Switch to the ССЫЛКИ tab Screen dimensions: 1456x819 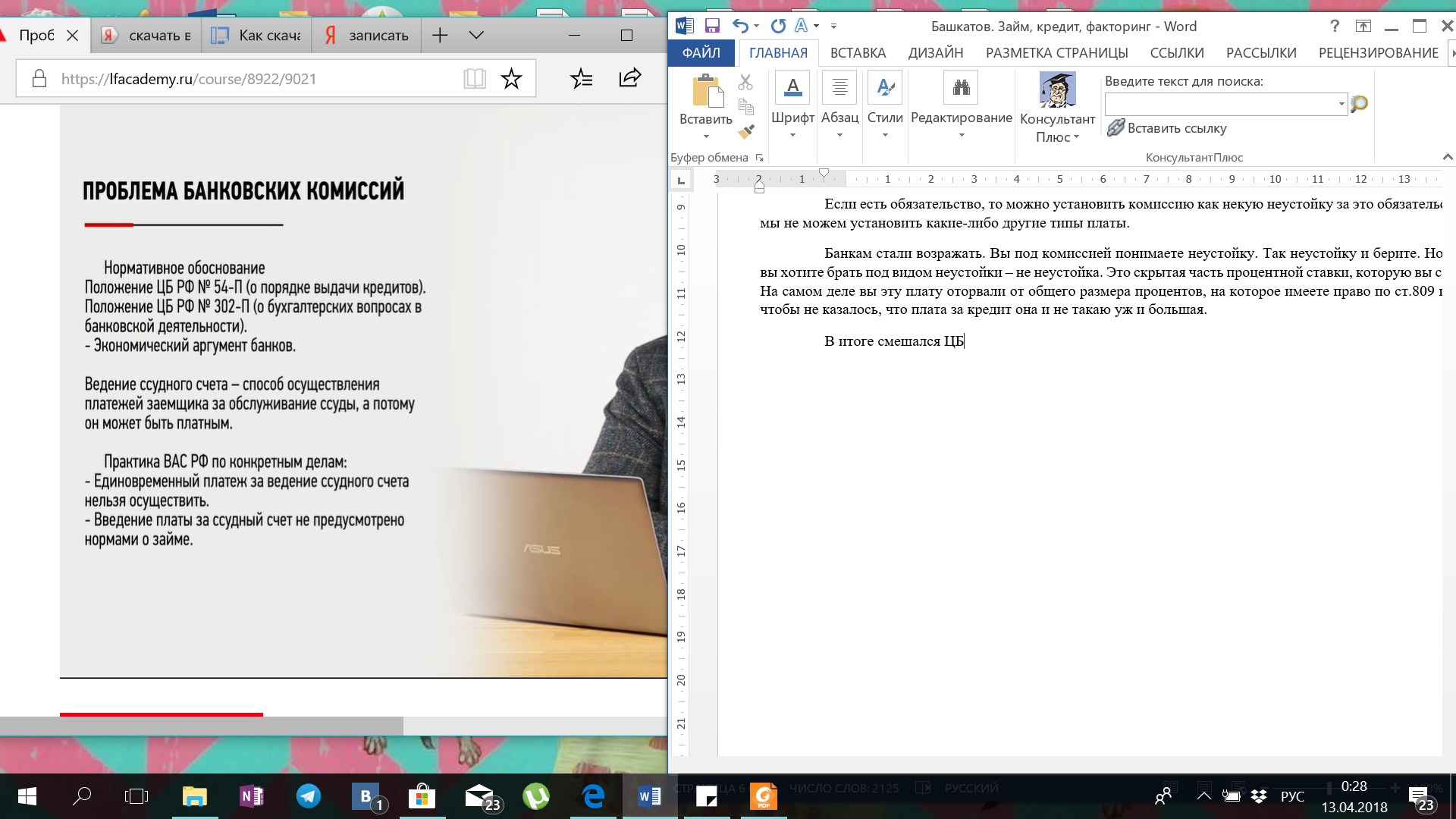(x=1176, y=52)
